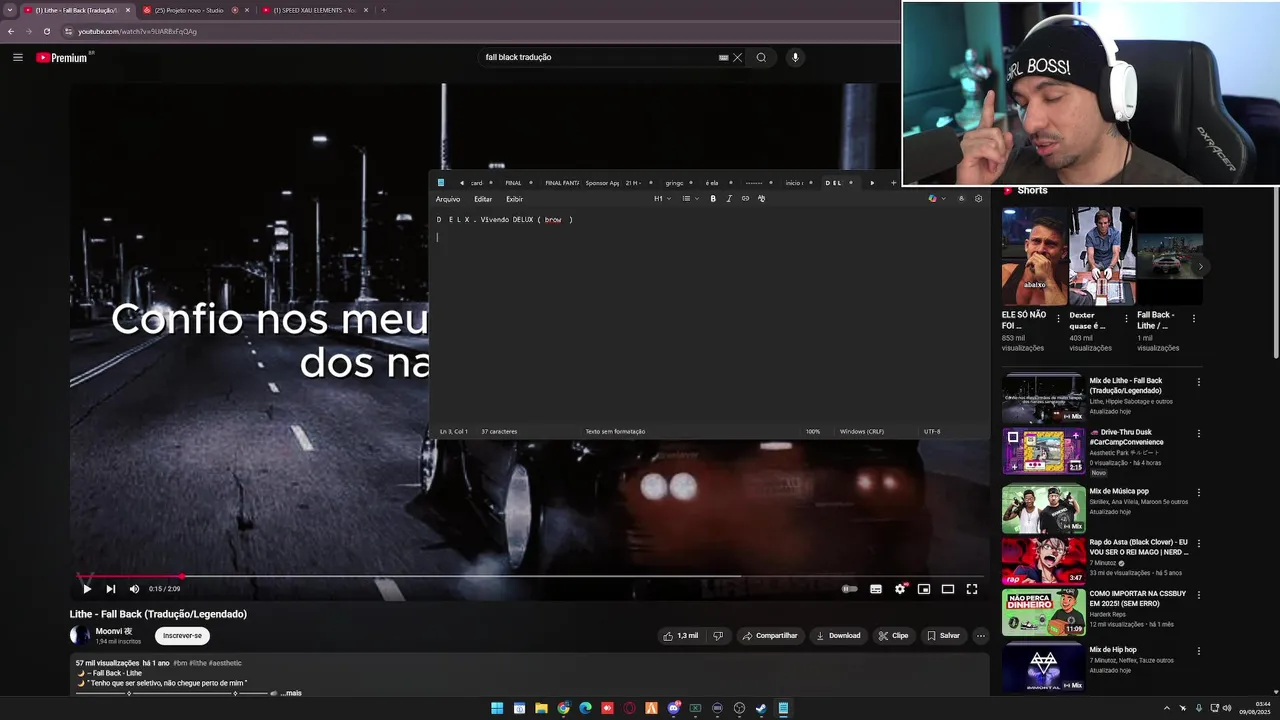Open the YouTube hamburger guide menu
Image resolution: width=1280 pixels, height=720 pixels.
17,57
